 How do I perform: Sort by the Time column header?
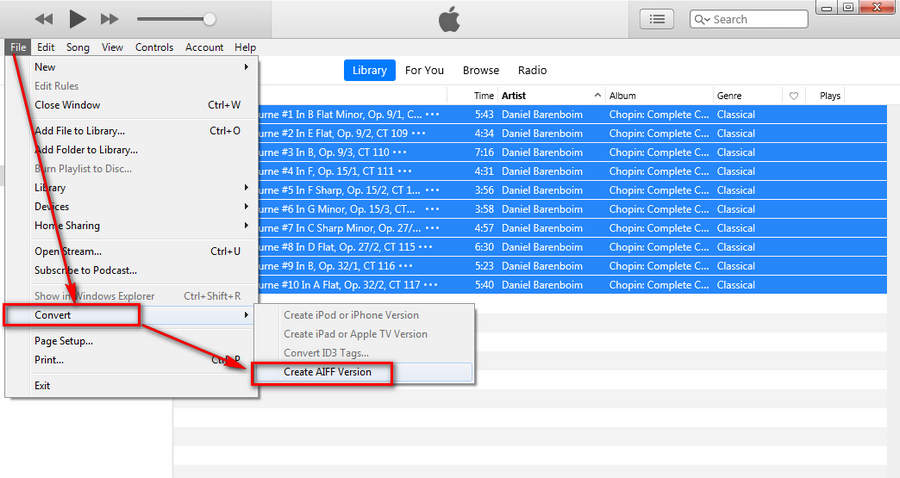click(x=483, y=96)
